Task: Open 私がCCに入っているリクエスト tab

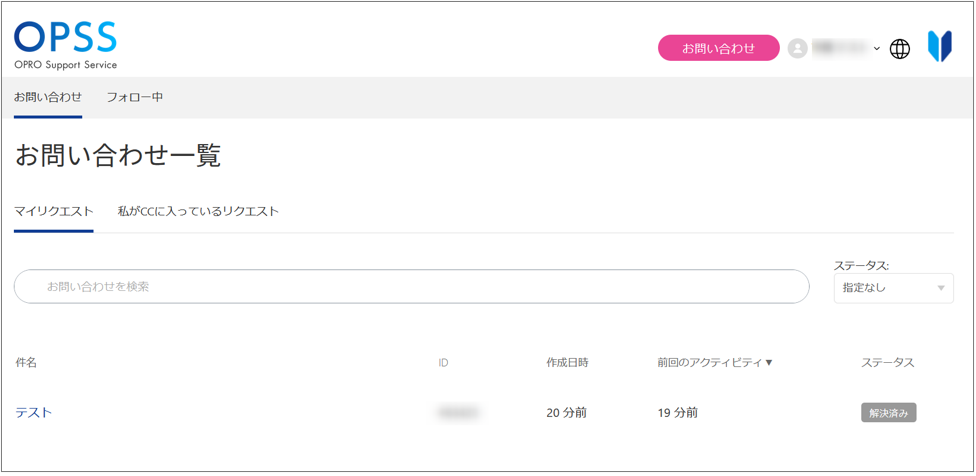Action: click(198, 212)
